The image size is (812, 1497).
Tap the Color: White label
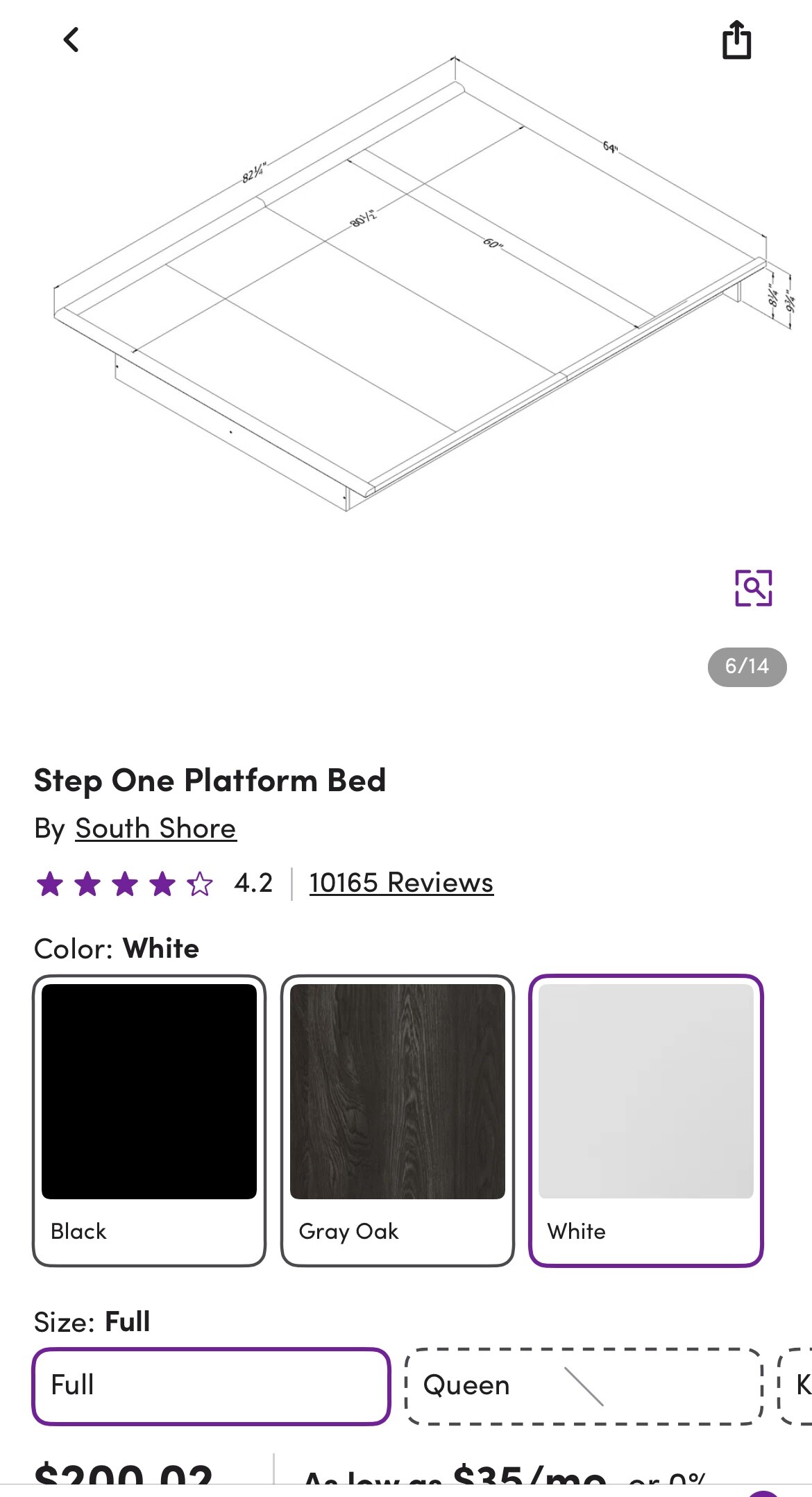coord(117,949)
